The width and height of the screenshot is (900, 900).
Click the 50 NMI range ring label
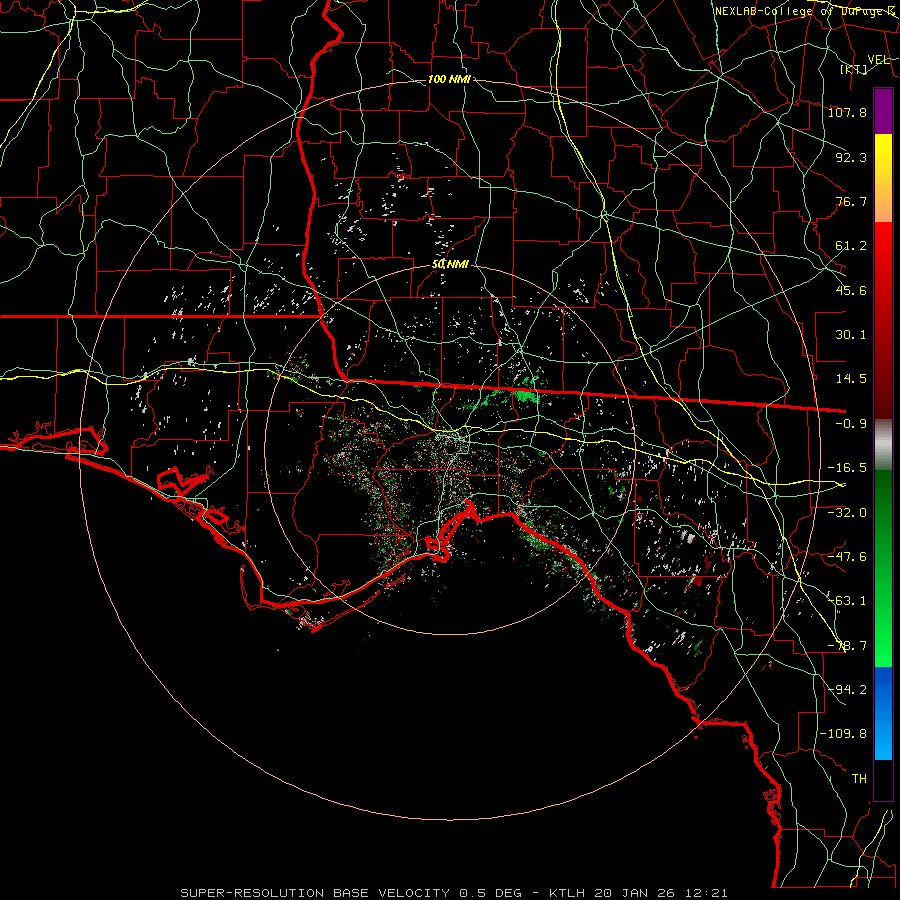[x=451, y=265]
